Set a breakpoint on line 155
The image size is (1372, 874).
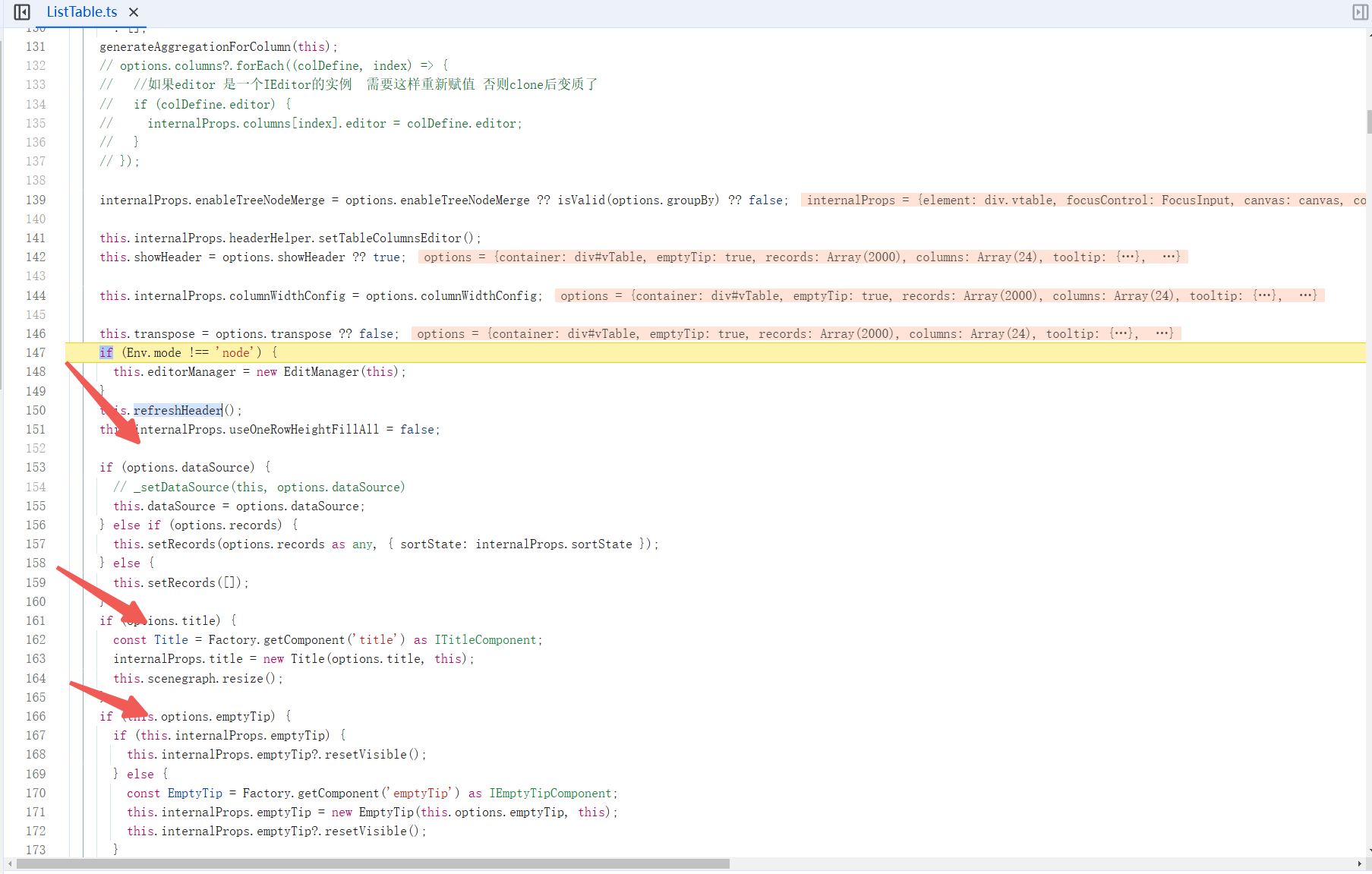(x=36, y=506)
